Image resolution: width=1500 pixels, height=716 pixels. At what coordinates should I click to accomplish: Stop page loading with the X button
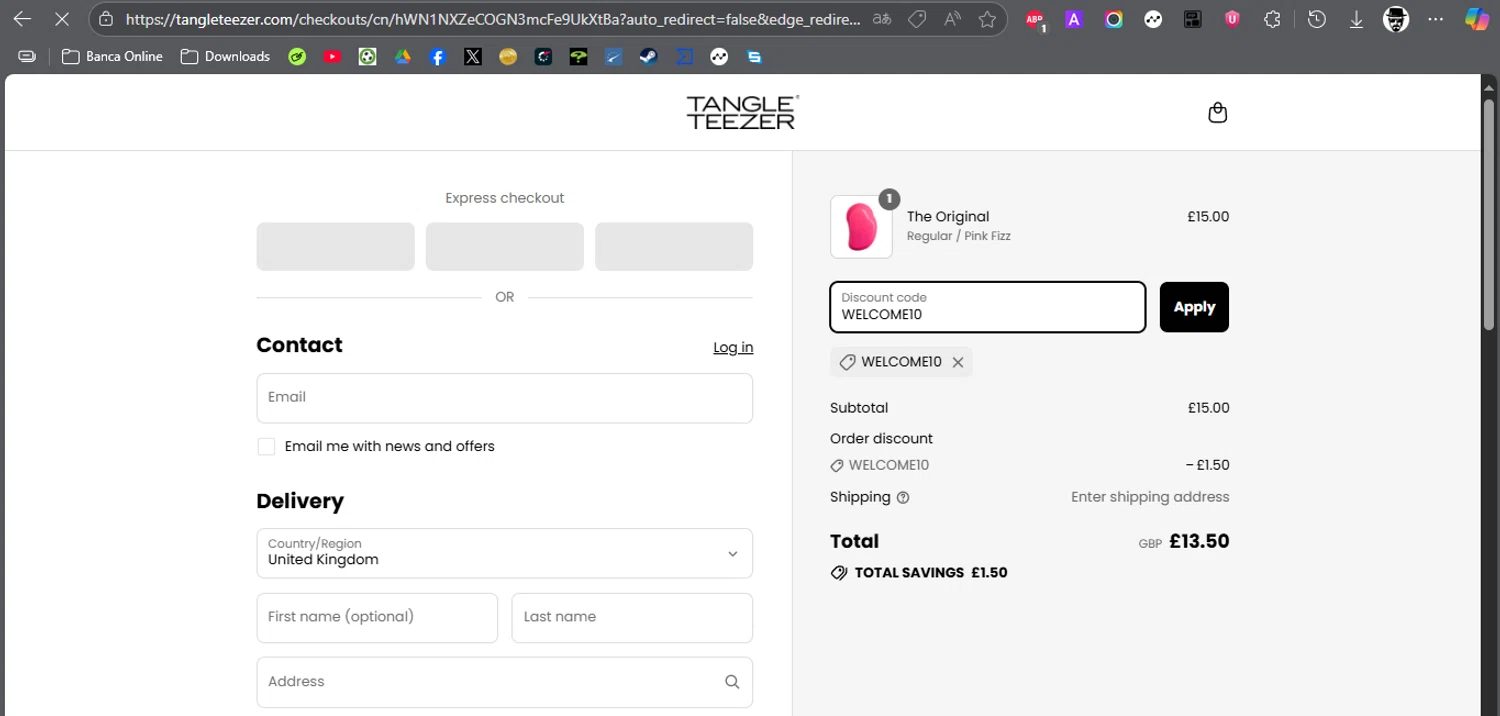[61, 19]
